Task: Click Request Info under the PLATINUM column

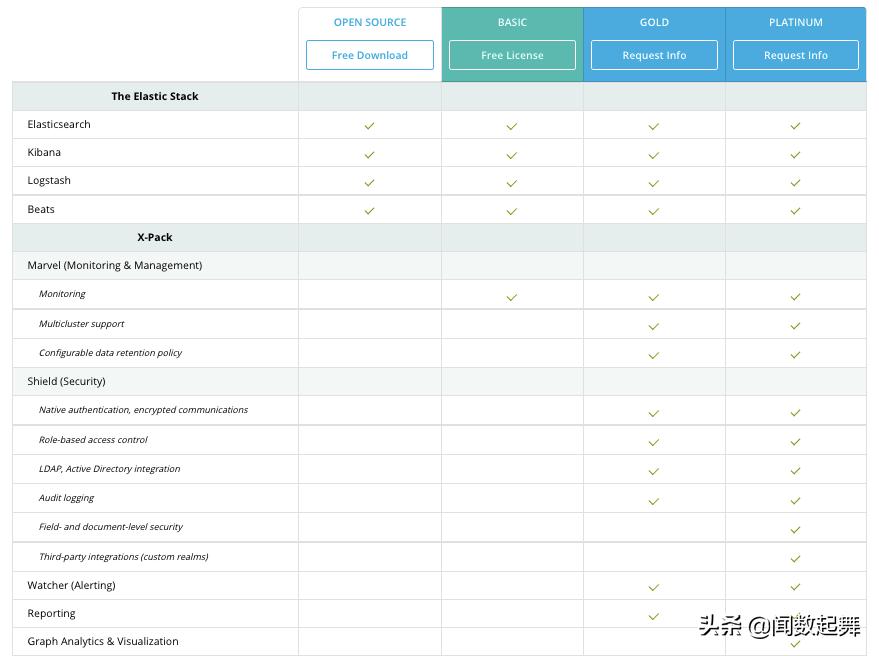Action: [795, 55]
